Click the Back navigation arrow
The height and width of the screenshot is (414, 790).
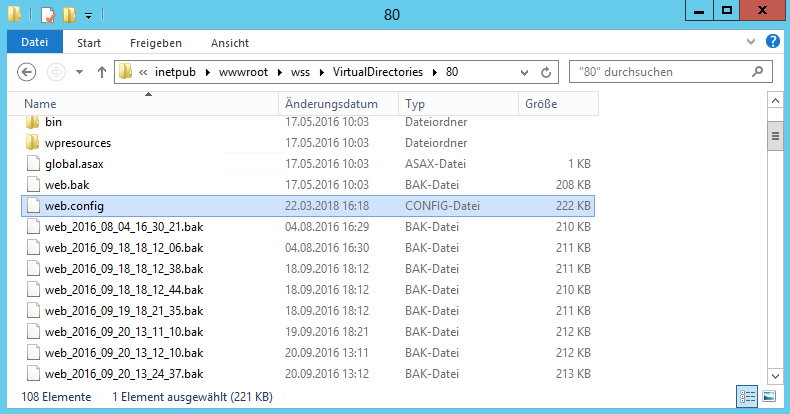(27, 72)
